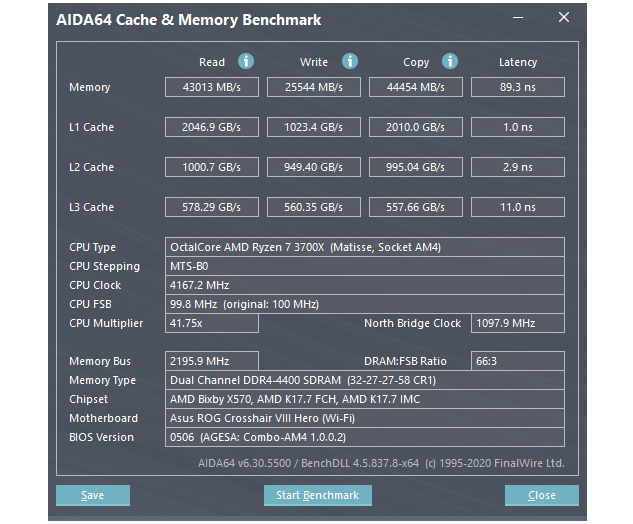
Task: Click the CPU Stepping label
Action: (105, 266)
